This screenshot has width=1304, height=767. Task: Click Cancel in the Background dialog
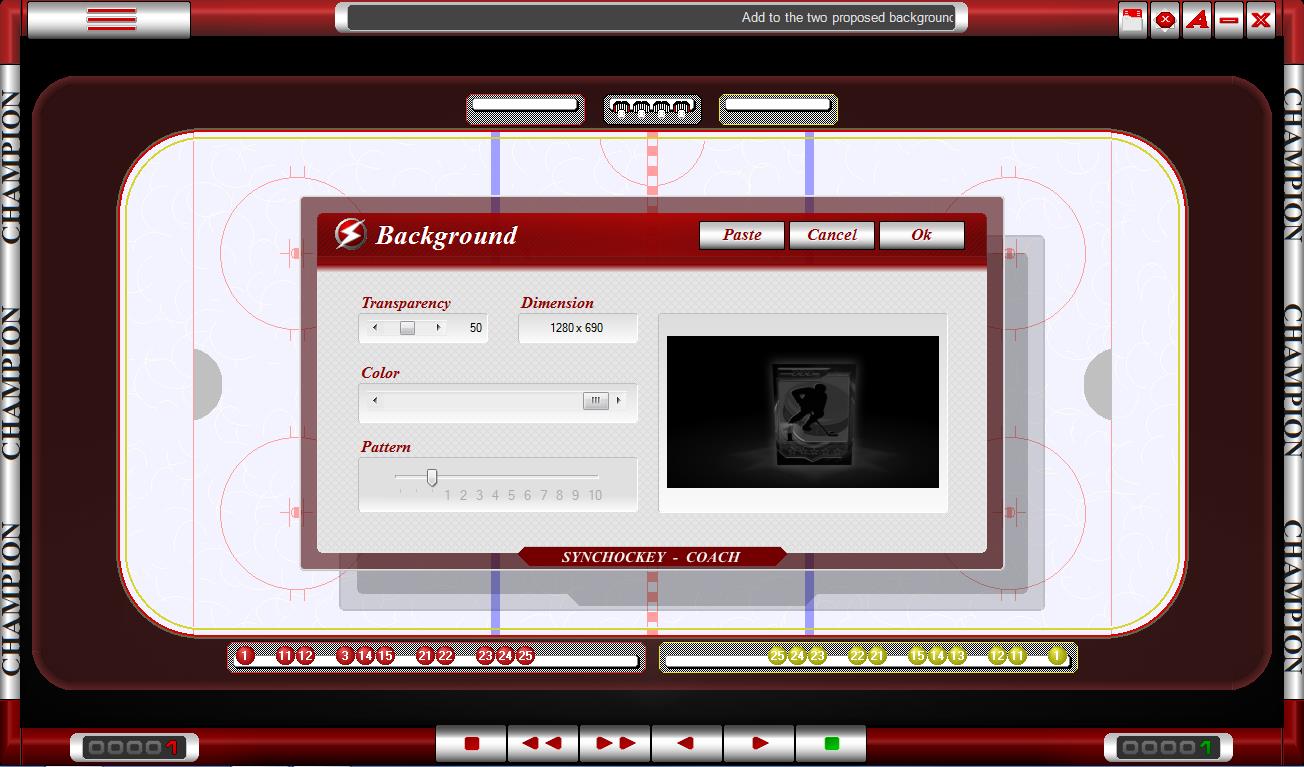coord(831,235)
